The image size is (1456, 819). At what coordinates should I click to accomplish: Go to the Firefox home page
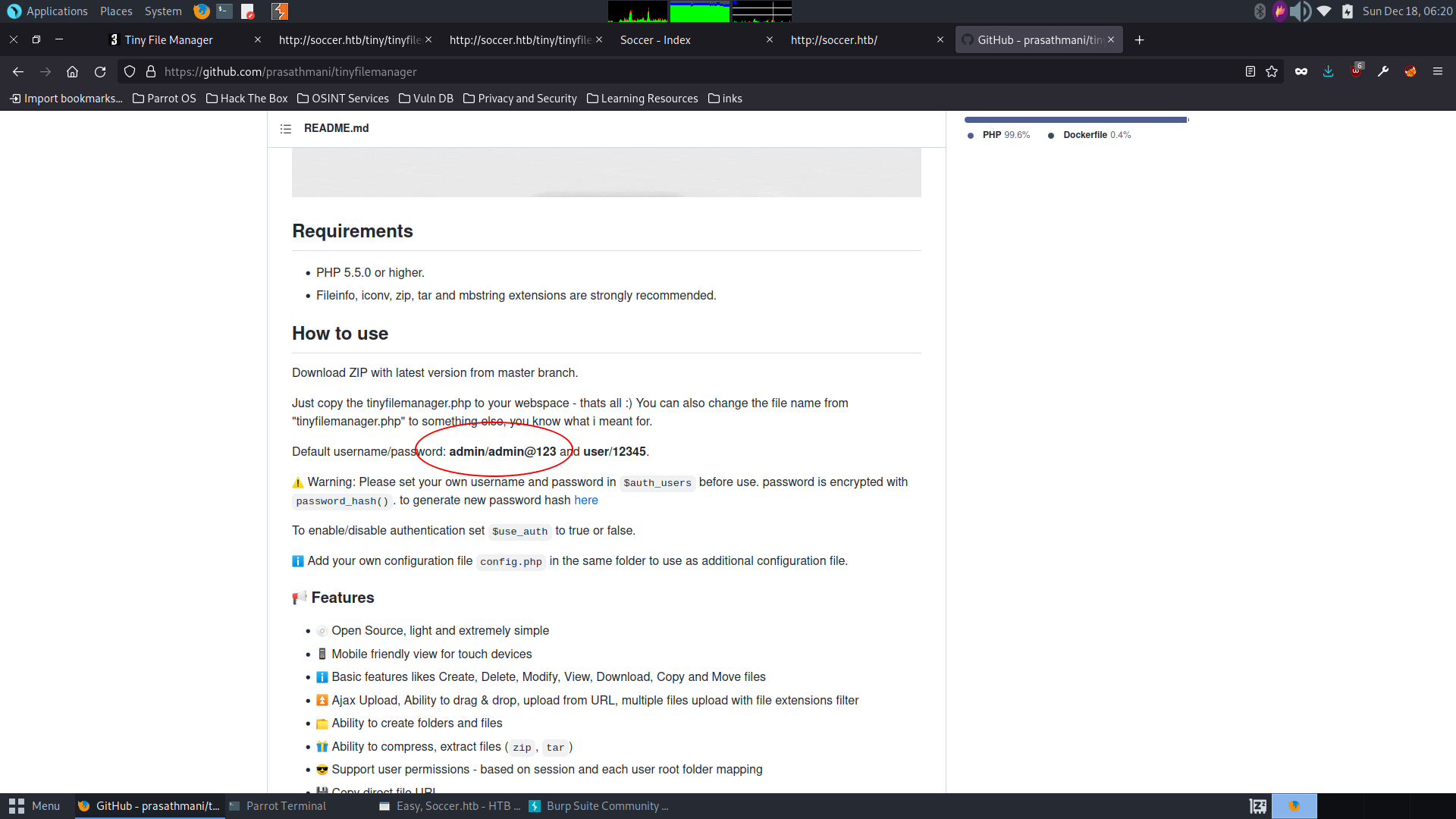pyautogui.click(x=72, y=71)
